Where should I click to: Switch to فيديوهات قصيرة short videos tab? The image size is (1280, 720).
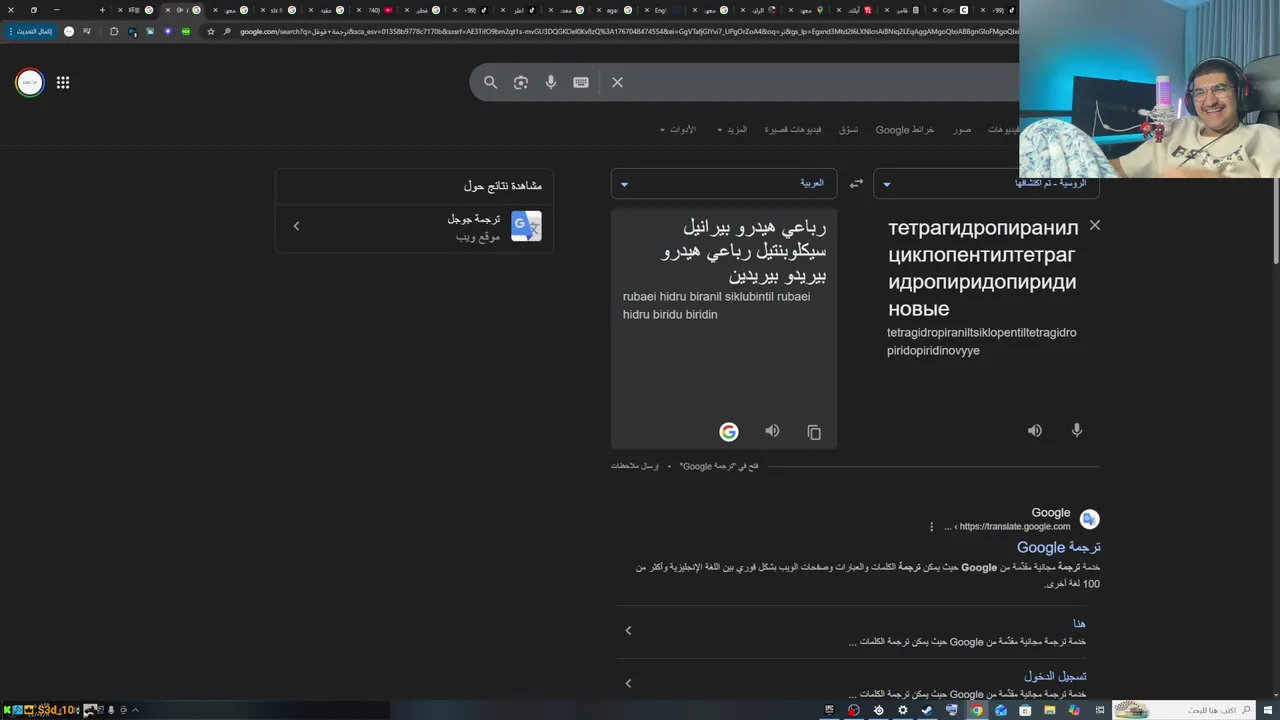point(793,129)
